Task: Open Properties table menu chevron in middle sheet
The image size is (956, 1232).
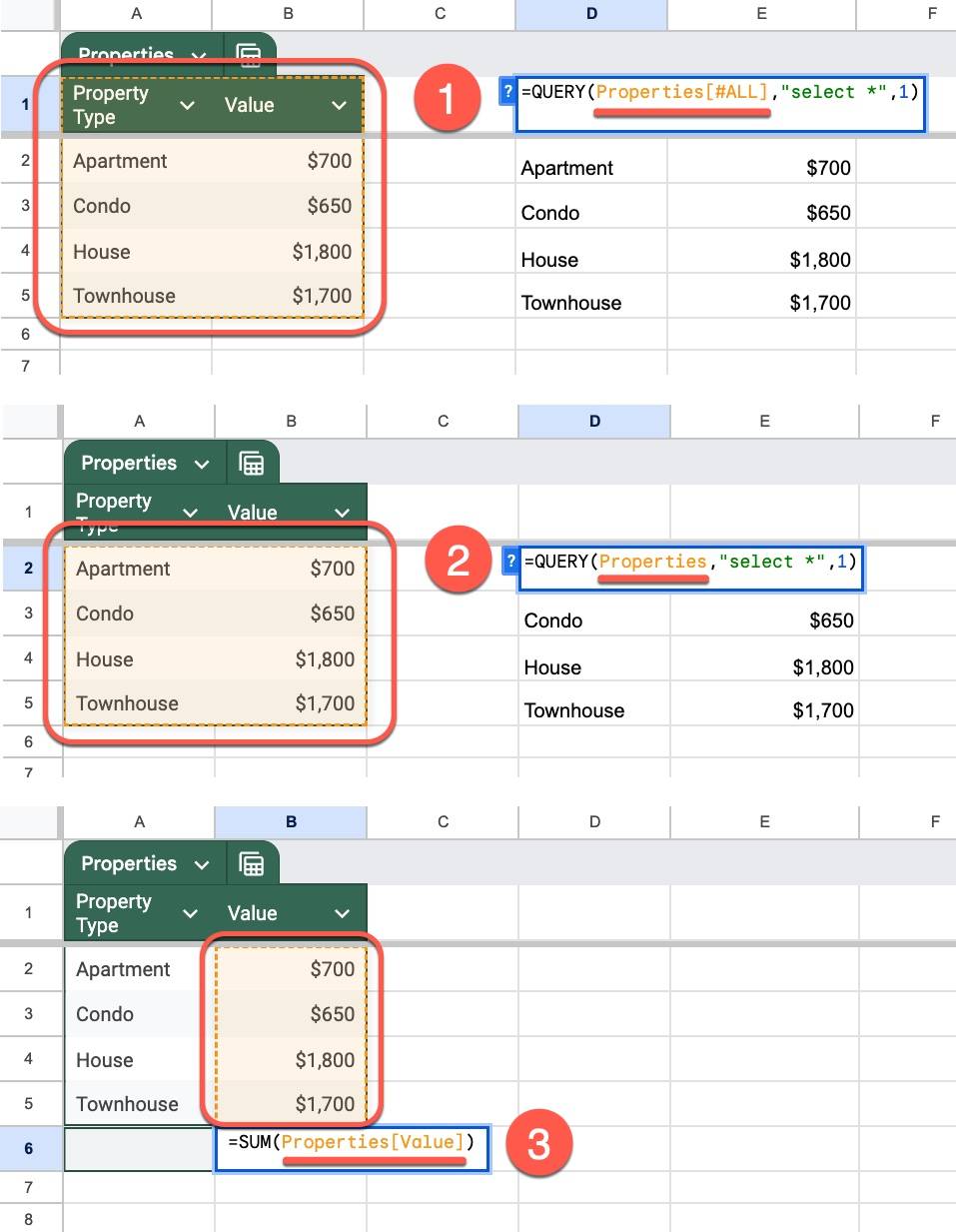Action: (x=202, y=465)
